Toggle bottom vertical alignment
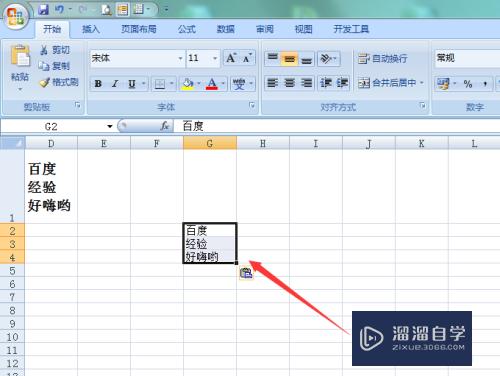This screenshot has width=500, height=376. pos(306,59)
